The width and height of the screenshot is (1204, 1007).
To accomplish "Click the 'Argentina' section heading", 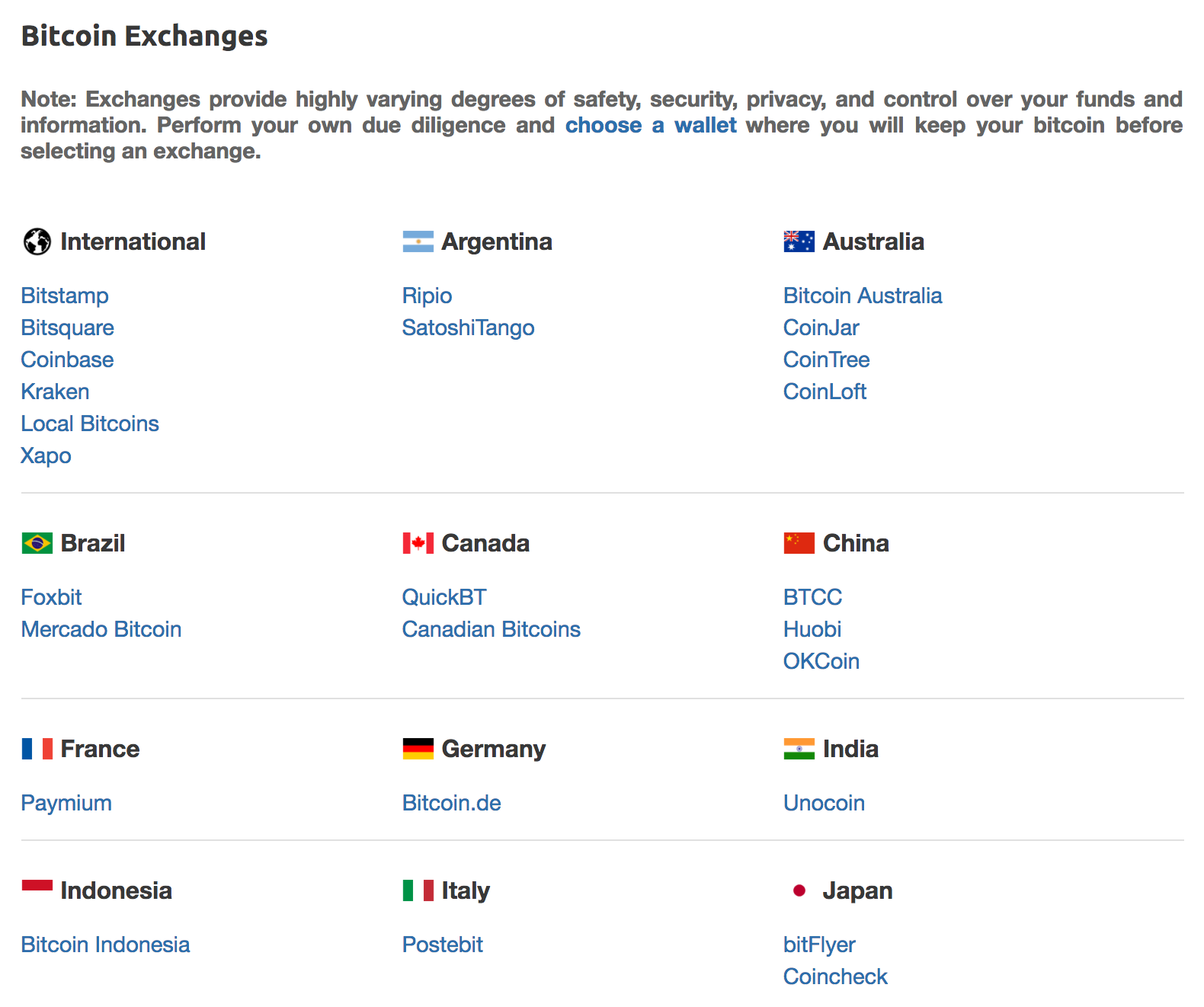I will 497,241.
